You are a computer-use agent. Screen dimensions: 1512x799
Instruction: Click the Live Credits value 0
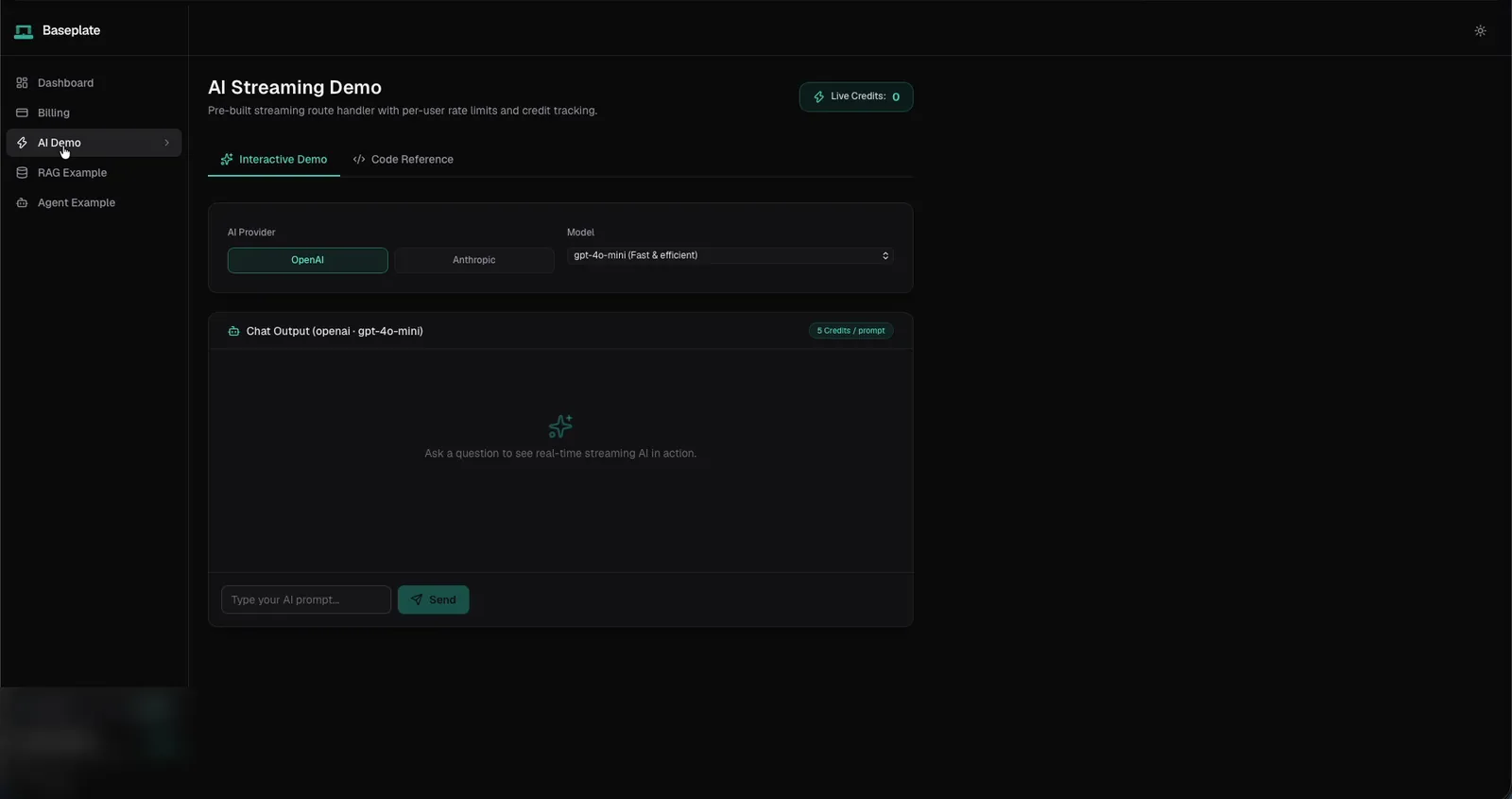point(896,96)
